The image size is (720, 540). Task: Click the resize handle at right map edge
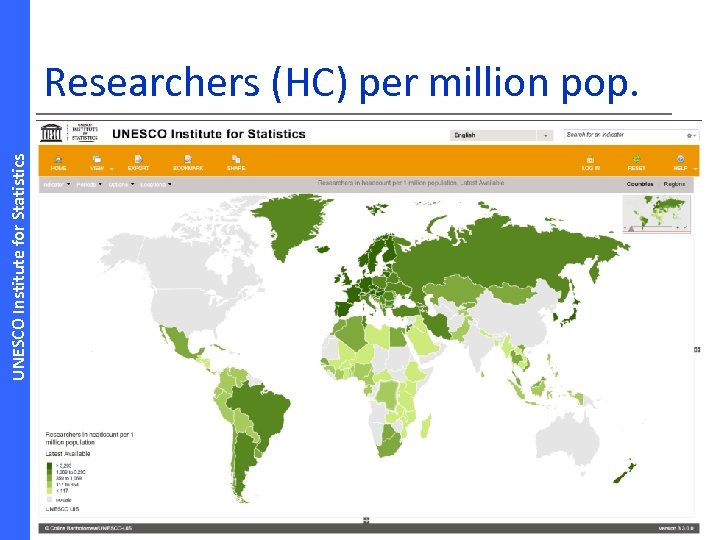click(697, 350)
